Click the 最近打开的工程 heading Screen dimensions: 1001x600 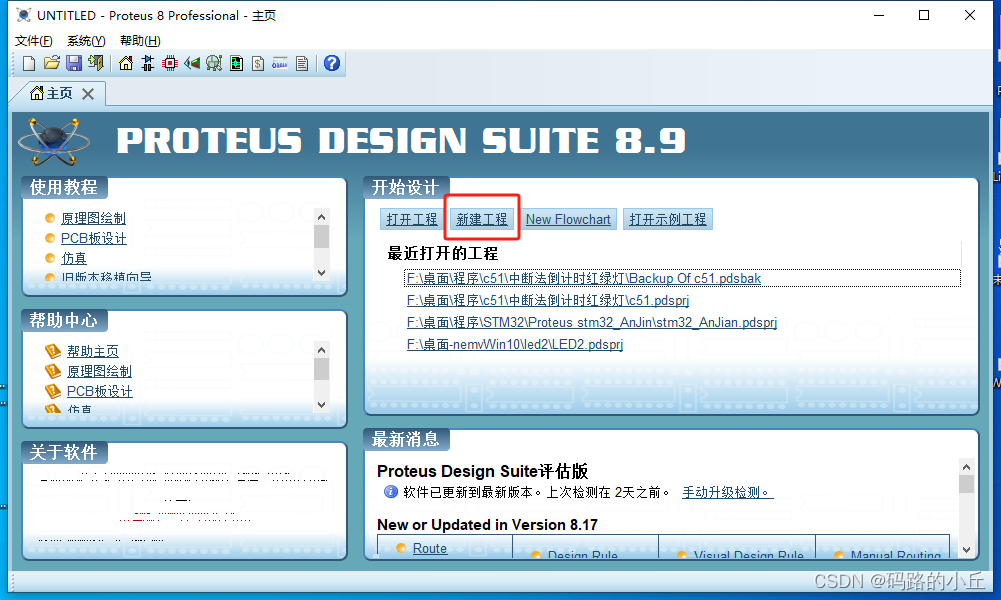[442, 253]
